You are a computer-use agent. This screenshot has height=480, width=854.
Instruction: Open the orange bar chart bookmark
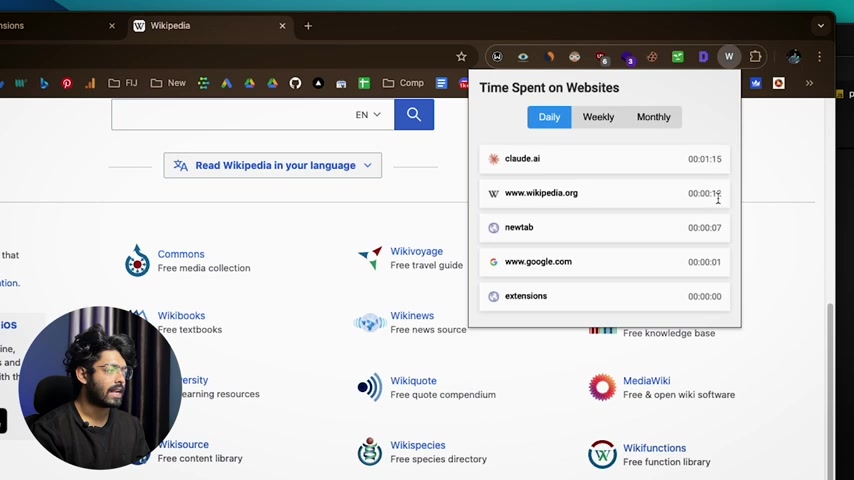pyautogui.click(x=90, y=83)
